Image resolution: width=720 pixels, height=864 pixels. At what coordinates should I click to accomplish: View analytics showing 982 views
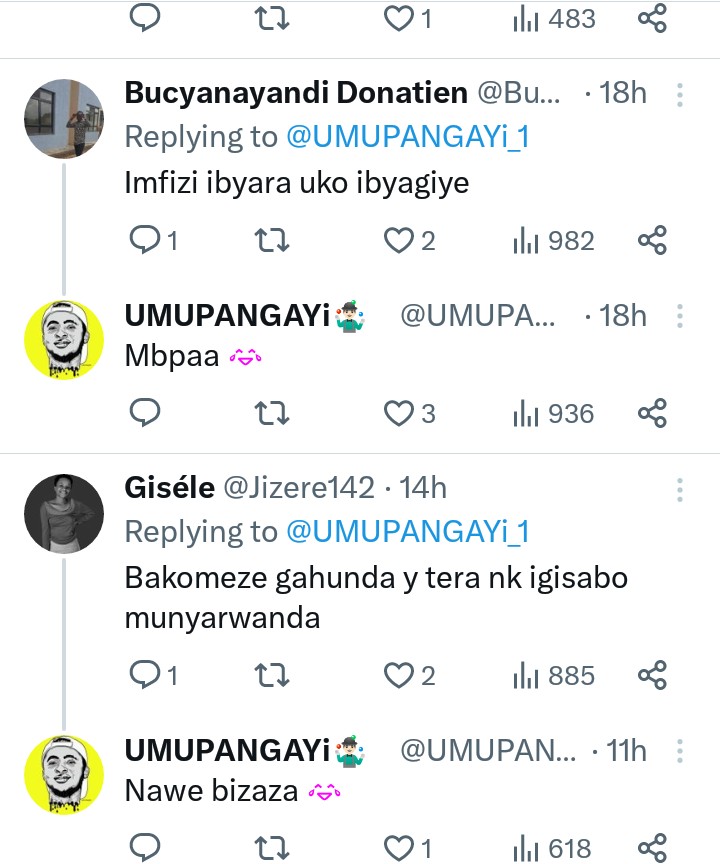point(553,240)
